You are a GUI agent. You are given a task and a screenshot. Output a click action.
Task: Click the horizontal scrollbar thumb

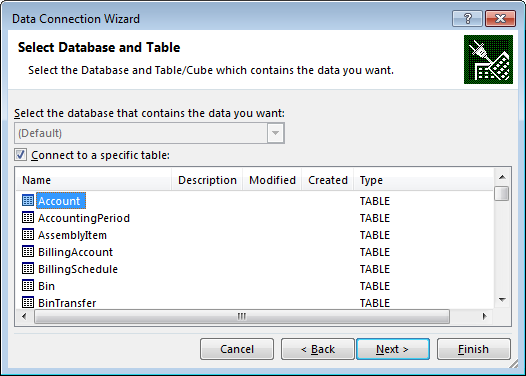[x=242, y=317]
